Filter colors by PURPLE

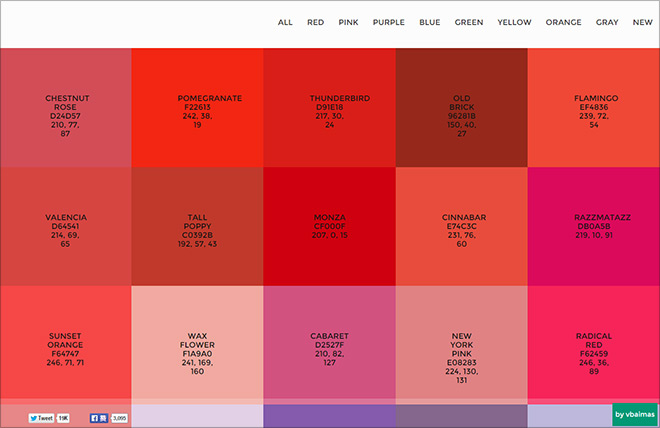pyautogui.click(x=389, y=22)
